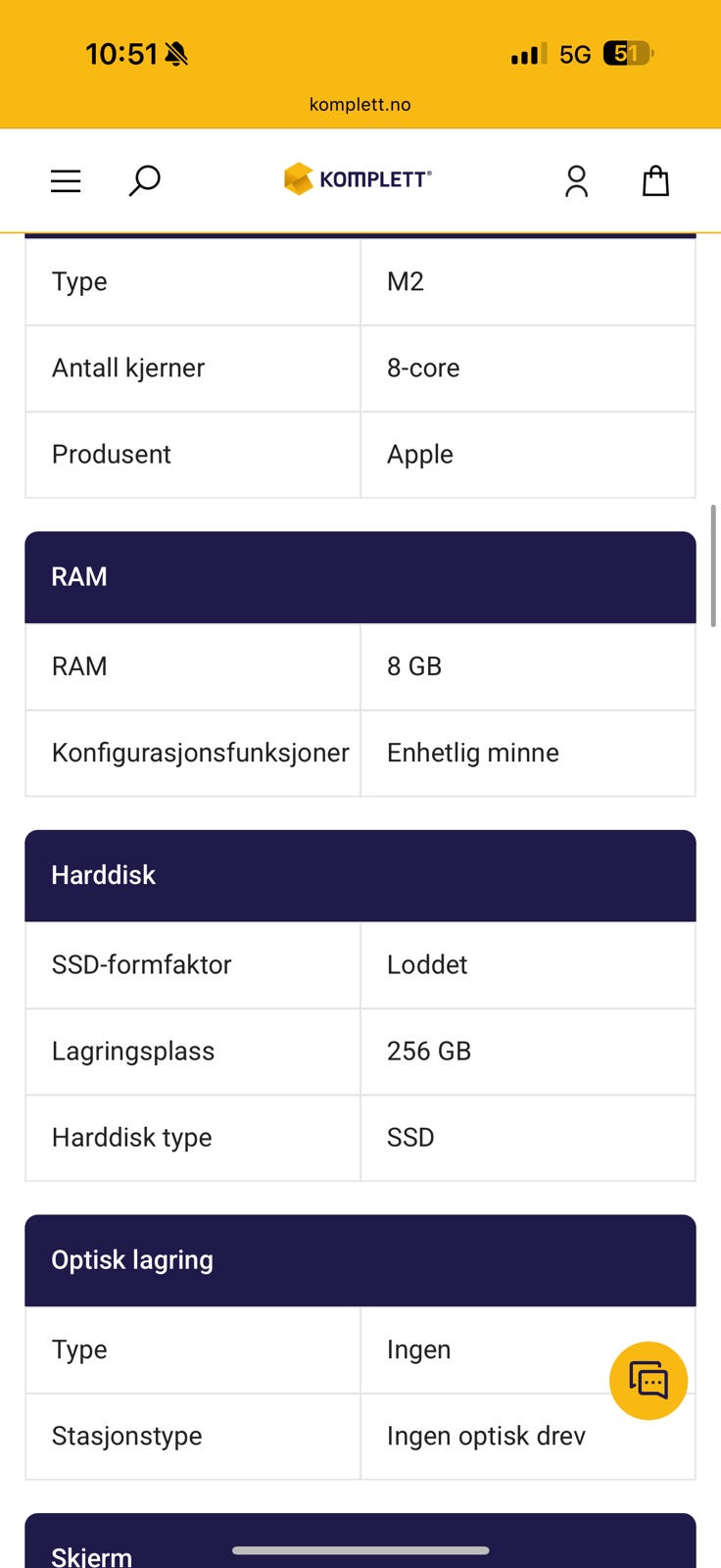Open the hamburger navigation menu
This screenshot has width=721, height=1568.
click(x=66, y=180)
